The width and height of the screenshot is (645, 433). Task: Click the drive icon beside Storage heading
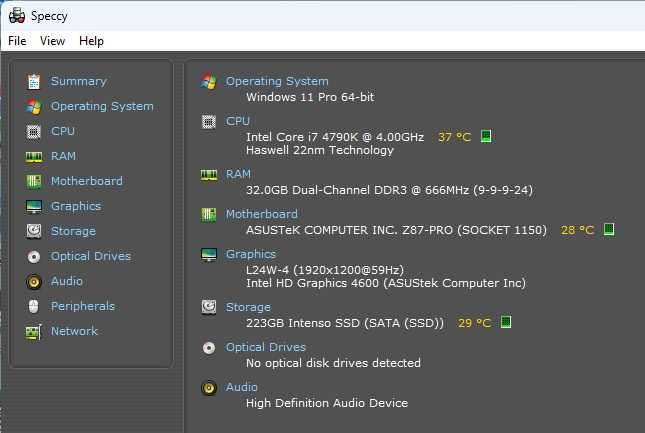pyautogui.click(x=209, y=307)
